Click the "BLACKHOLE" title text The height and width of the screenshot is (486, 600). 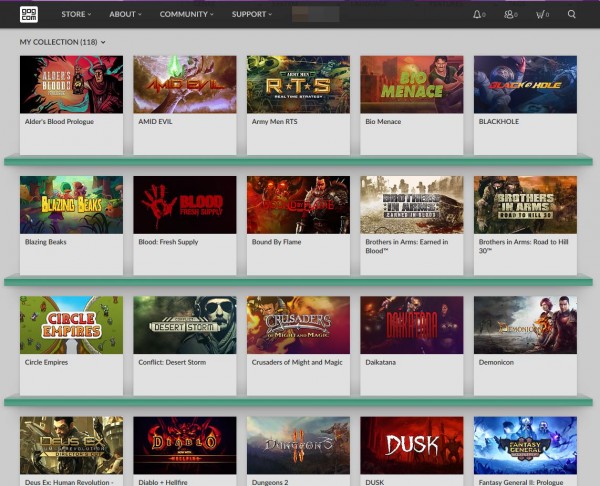tap(499, 122)
